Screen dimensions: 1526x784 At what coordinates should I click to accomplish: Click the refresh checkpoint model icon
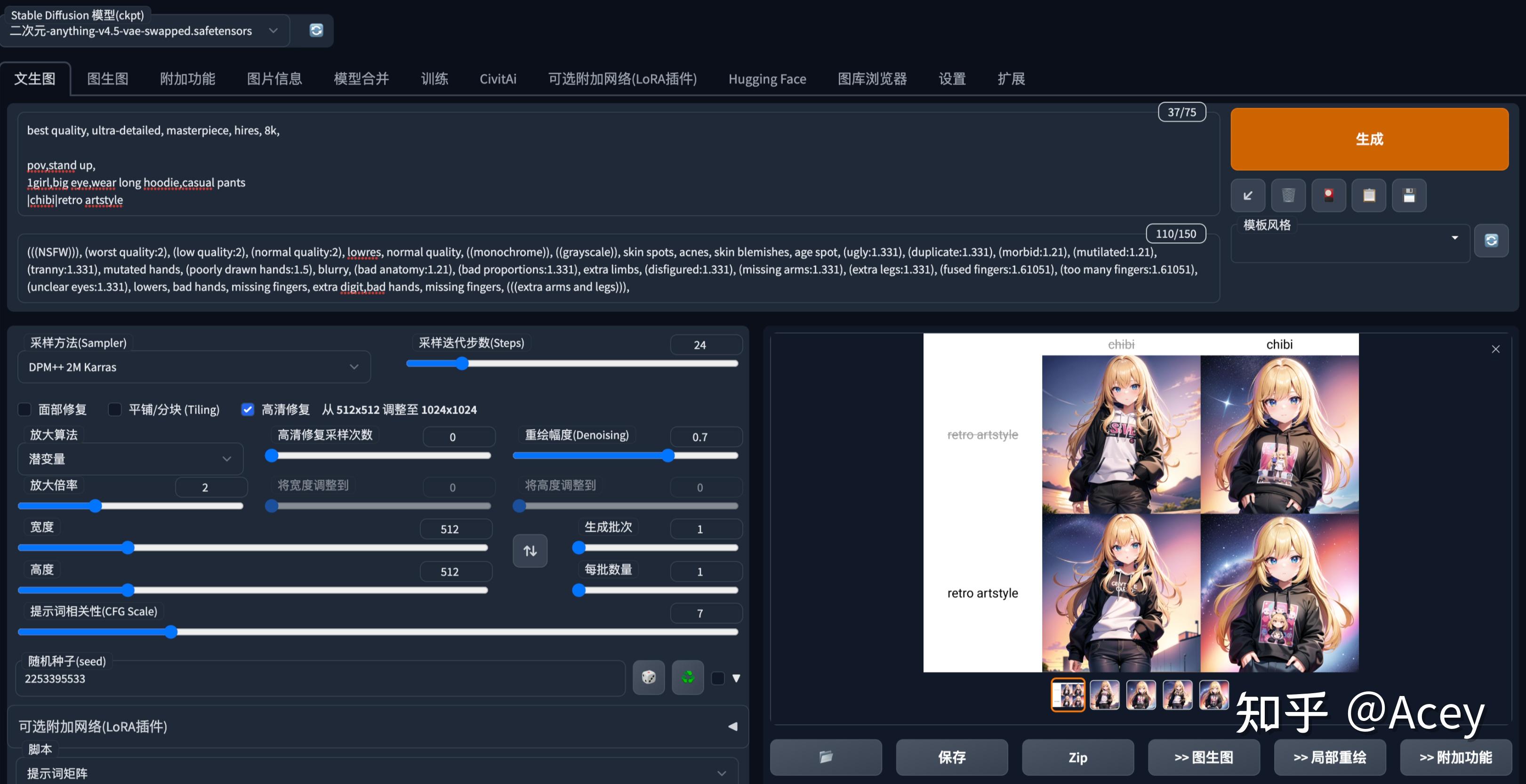coord(316,30)
